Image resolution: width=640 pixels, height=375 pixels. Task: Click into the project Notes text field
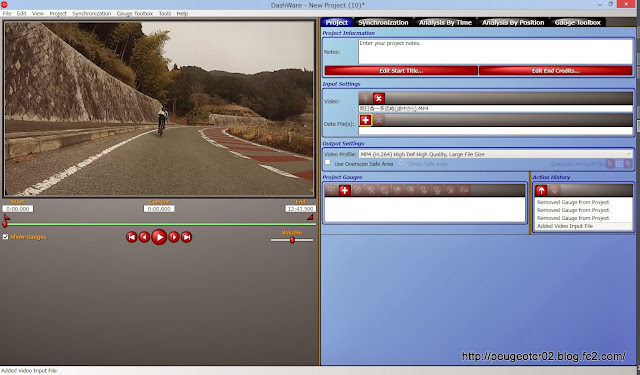496,51
